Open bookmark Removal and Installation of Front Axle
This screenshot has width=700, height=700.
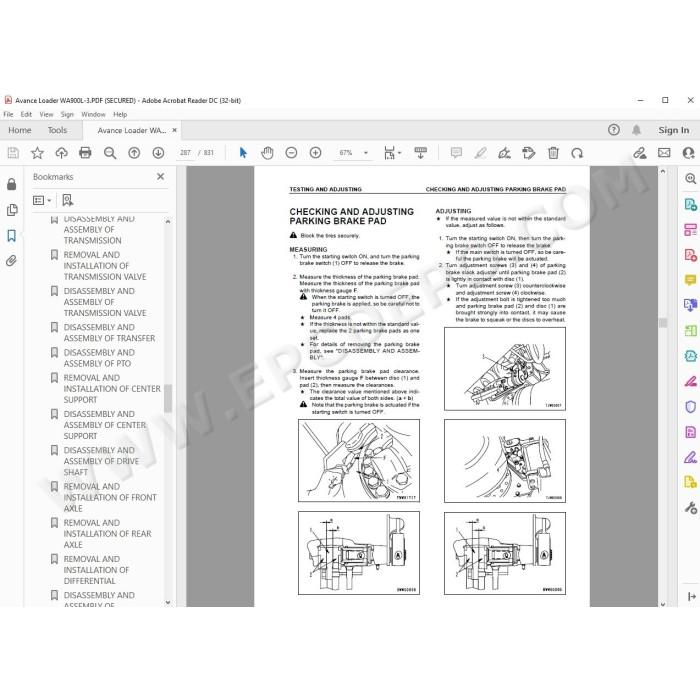pos(110,497)
